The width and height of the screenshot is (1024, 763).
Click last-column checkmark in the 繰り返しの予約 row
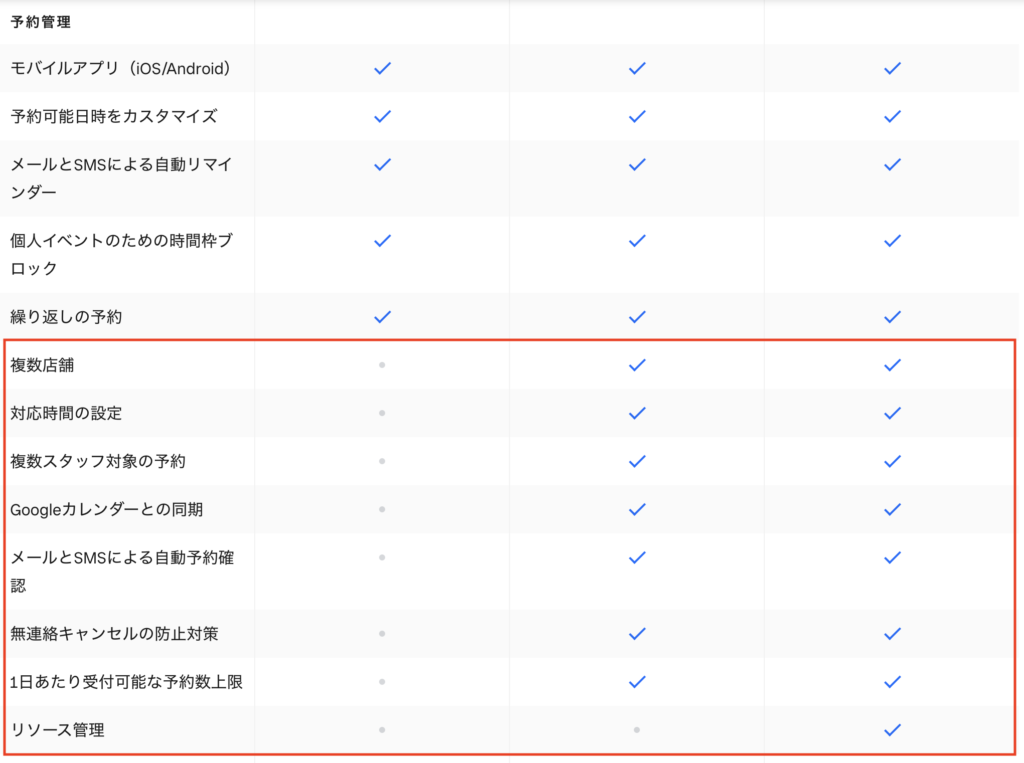[x=893, y=316]
